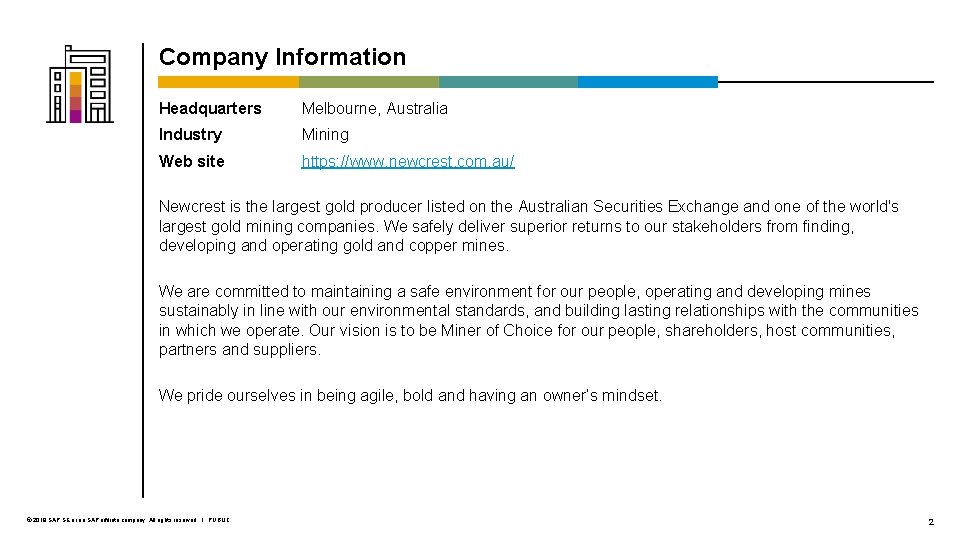Click the thin black line after color bar
Screen dimensions: 960x540
pos(826,81)
